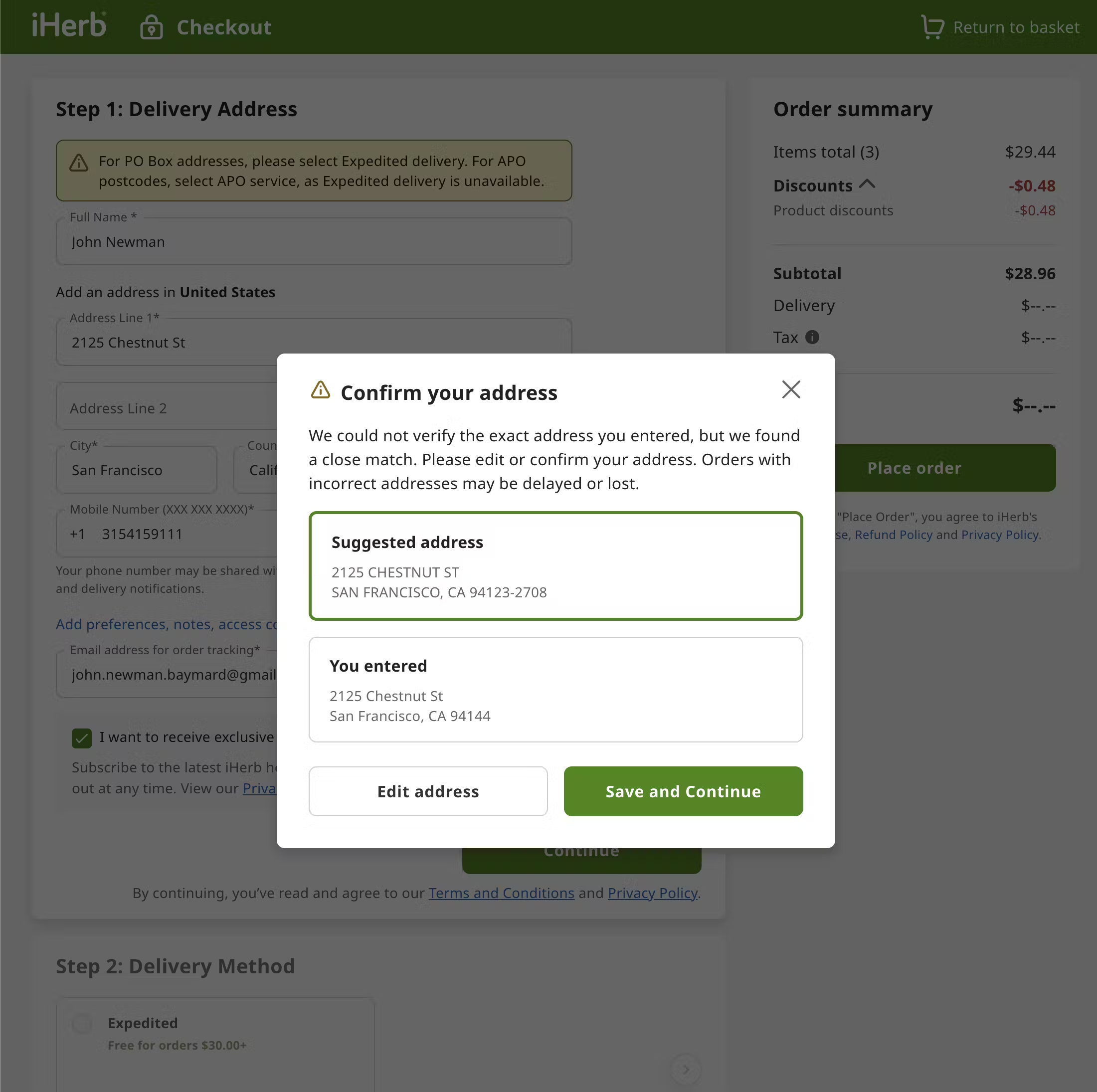Click the Edit address button

pyautogui.click(x=427, y=791)
